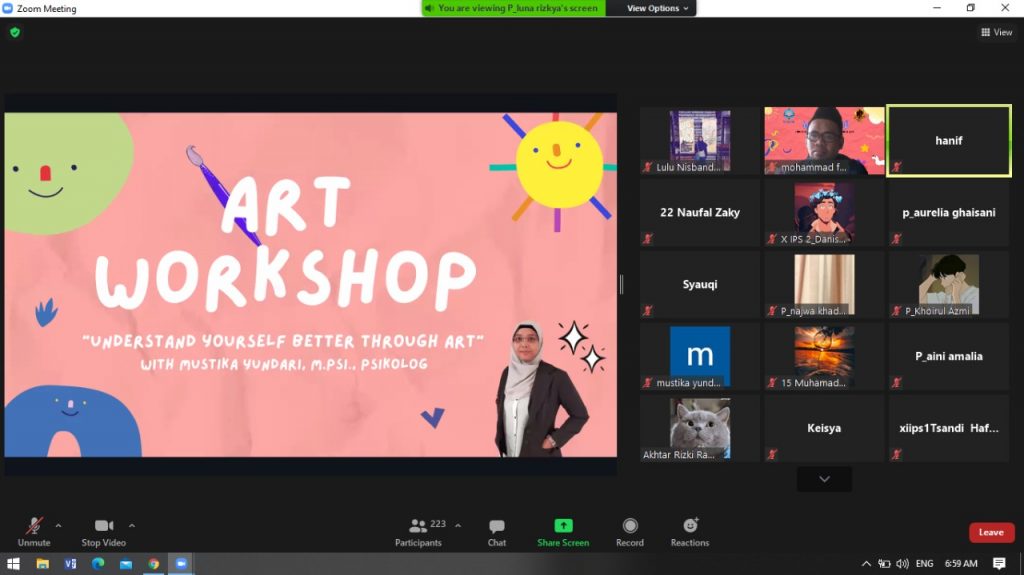This screenshot has height=575, width=1024.
Task: Open the View layout menu
Action: coord(996,32)
